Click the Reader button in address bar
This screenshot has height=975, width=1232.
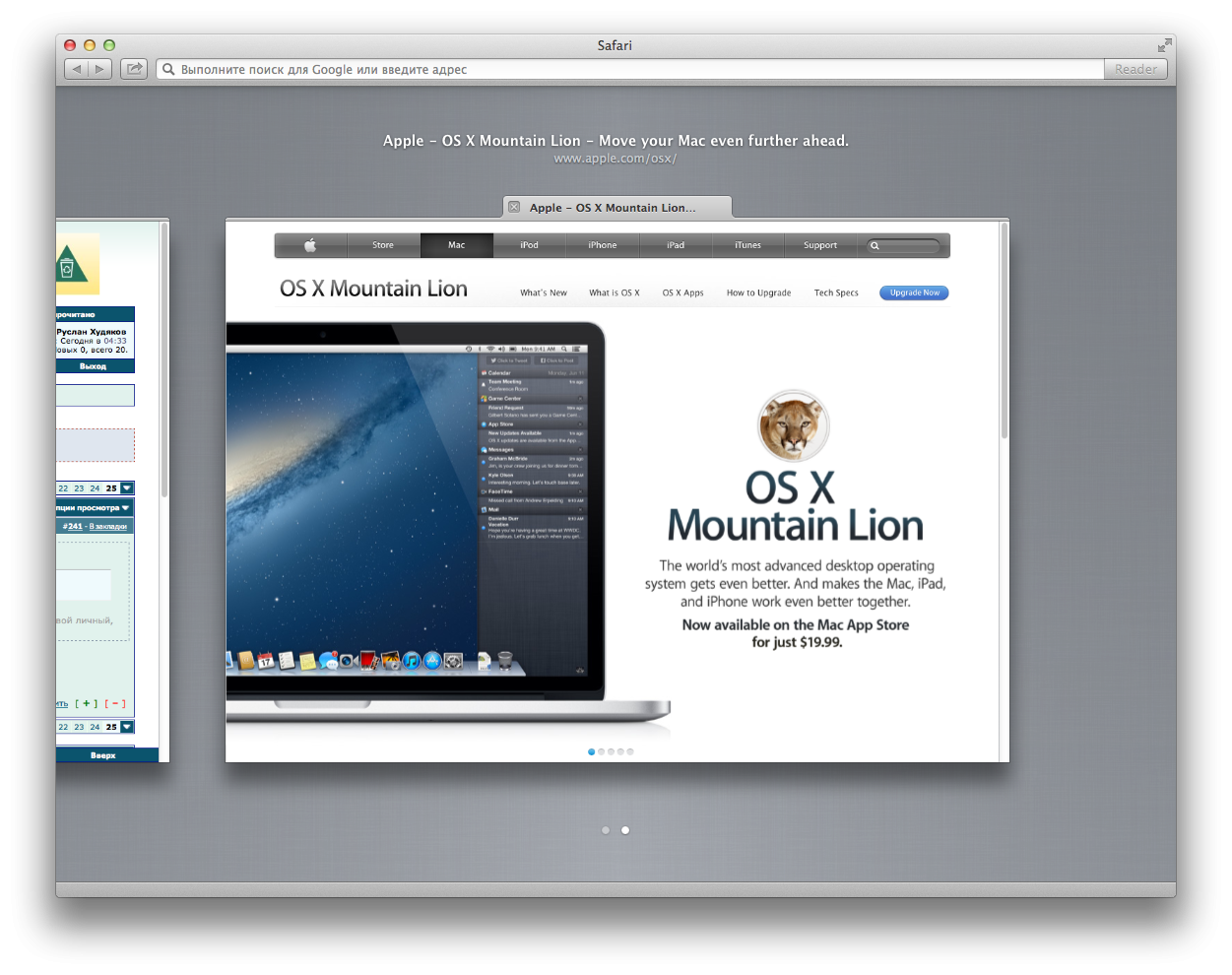(x=1135, y=69)
